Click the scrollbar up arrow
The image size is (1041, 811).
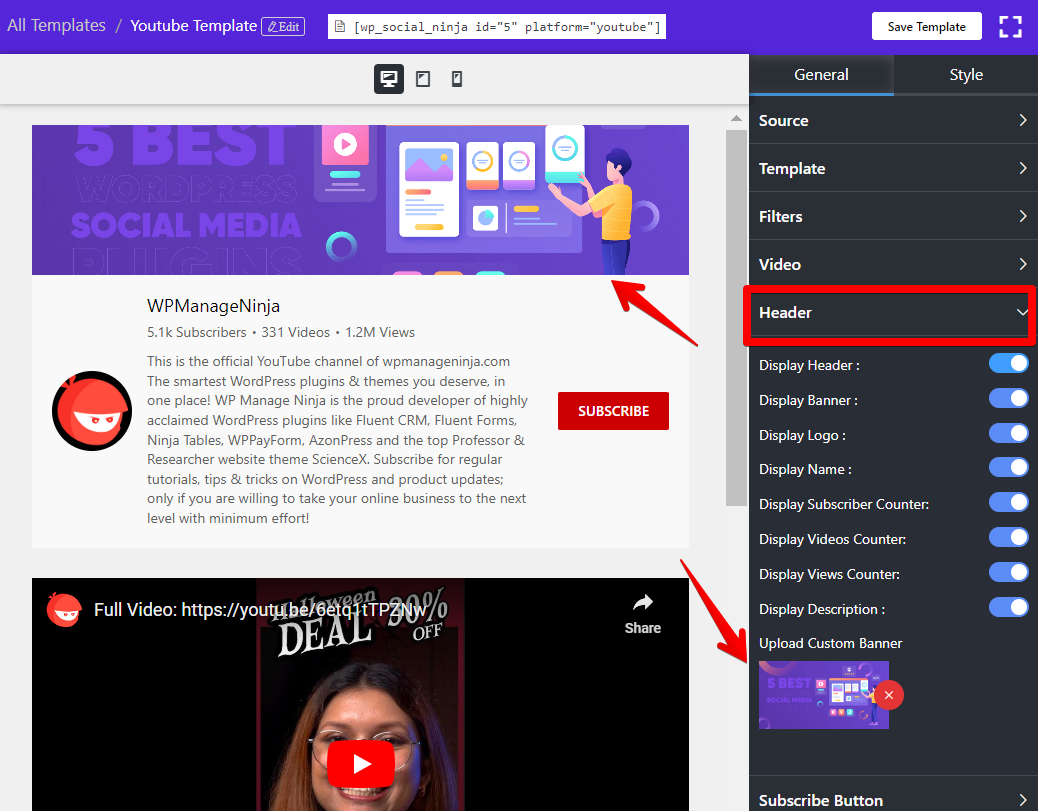coord(736,118)
